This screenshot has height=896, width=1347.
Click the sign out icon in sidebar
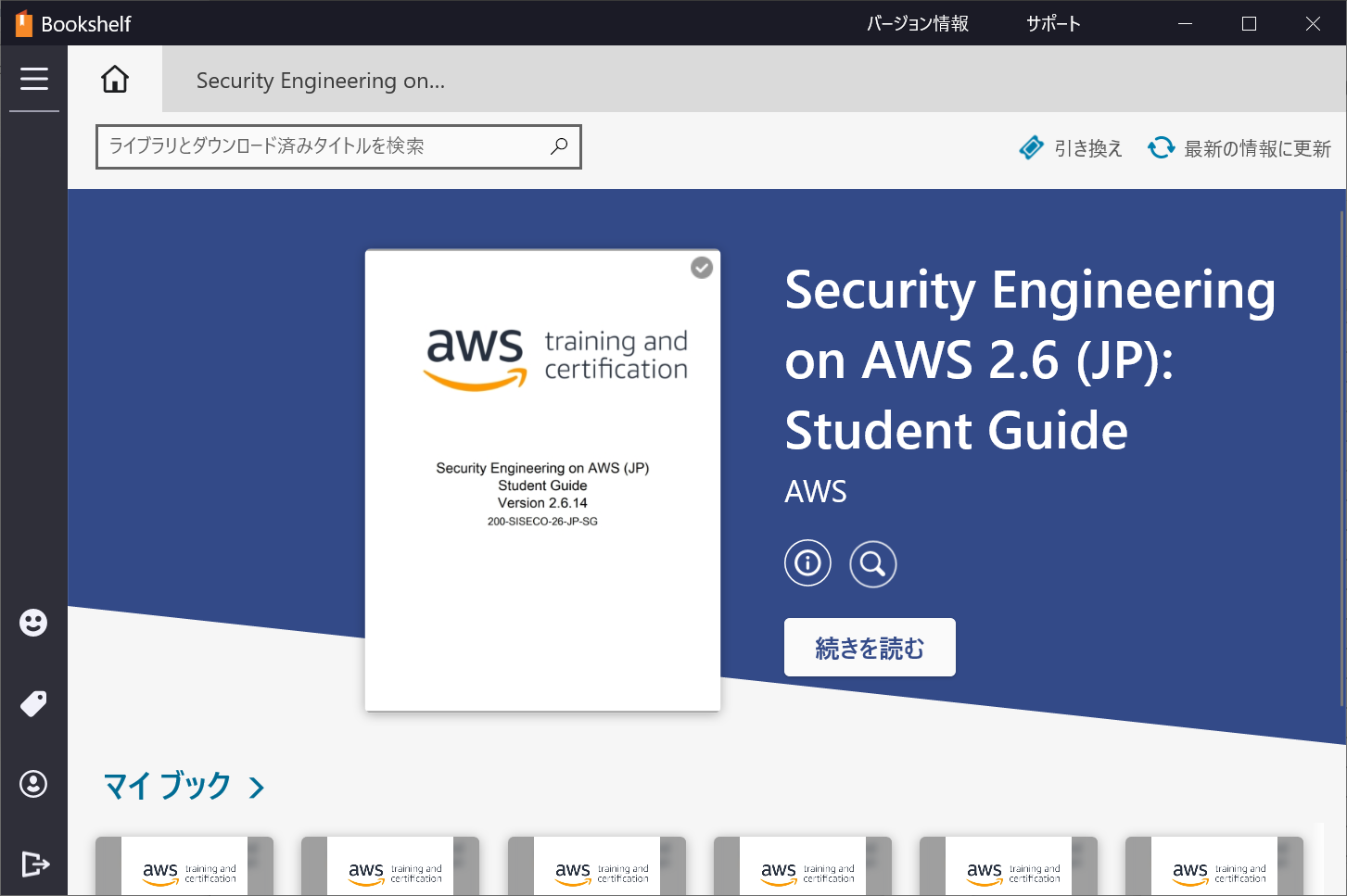34,864
